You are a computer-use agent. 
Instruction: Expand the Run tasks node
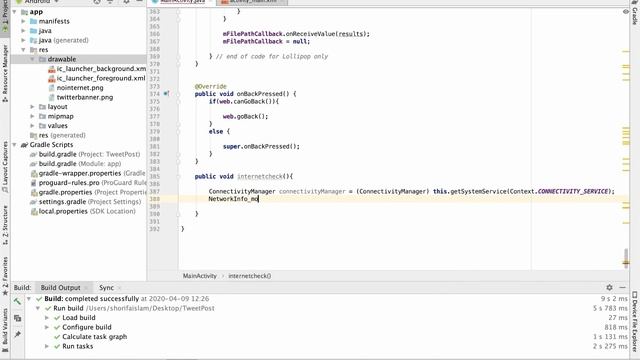pyautogui.click(x=47, y=346)
